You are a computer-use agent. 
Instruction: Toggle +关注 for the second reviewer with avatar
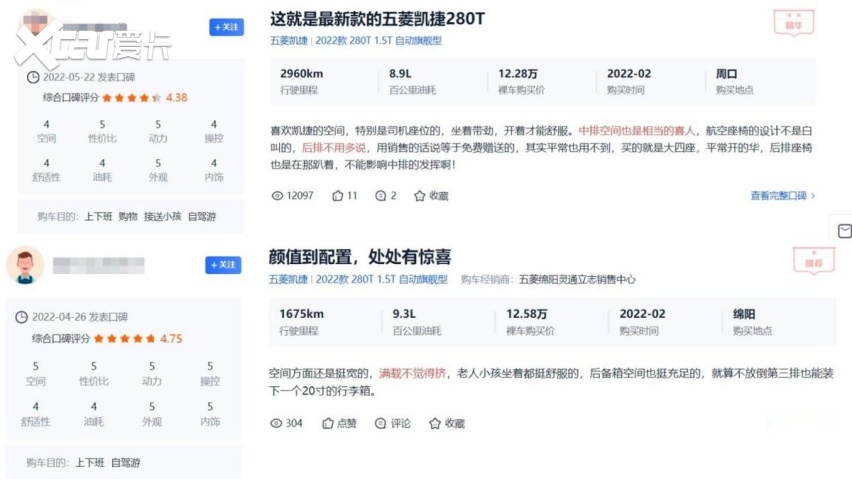pos(223,265)
